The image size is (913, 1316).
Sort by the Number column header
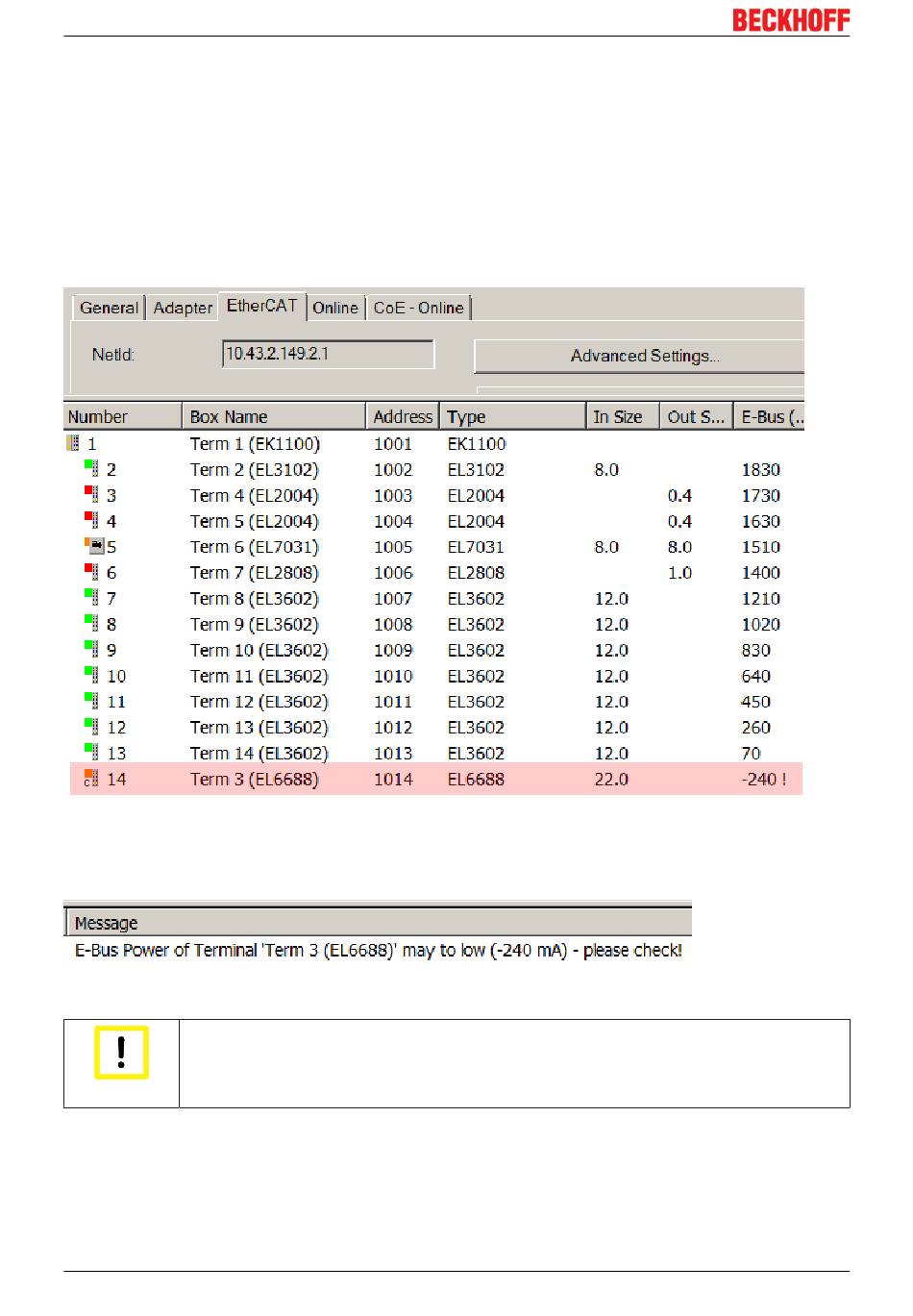coord(122,416)
